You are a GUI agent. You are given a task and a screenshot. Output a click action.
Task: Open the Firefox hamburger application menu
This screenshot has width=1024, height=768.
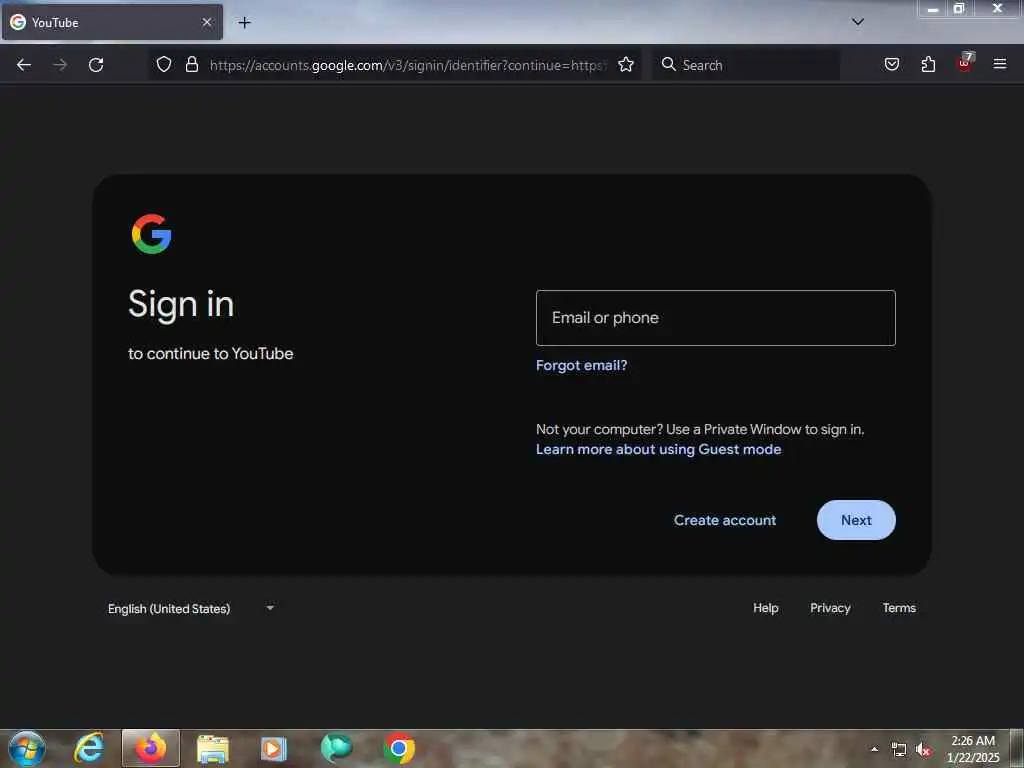tap(1000, 64)
